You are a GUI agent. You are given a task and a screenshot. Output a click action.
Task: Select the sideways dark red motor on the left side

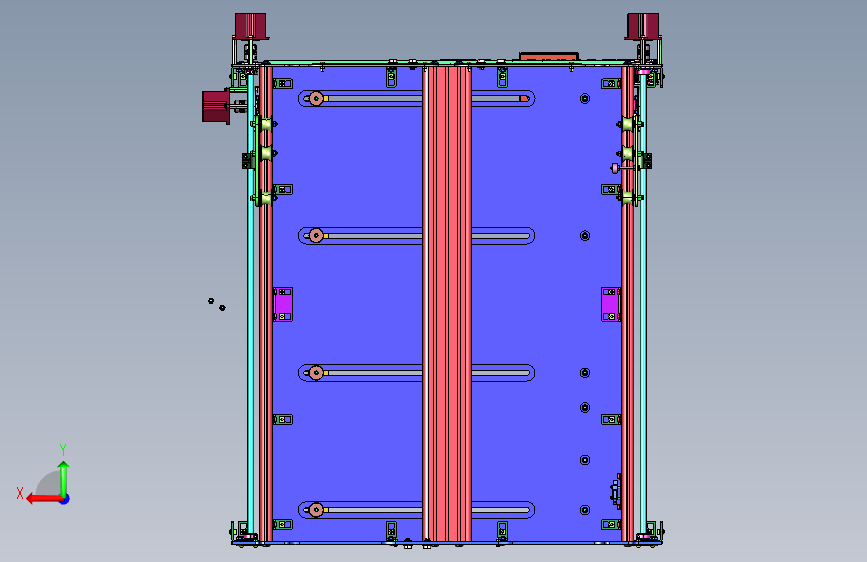pos(216,107)
